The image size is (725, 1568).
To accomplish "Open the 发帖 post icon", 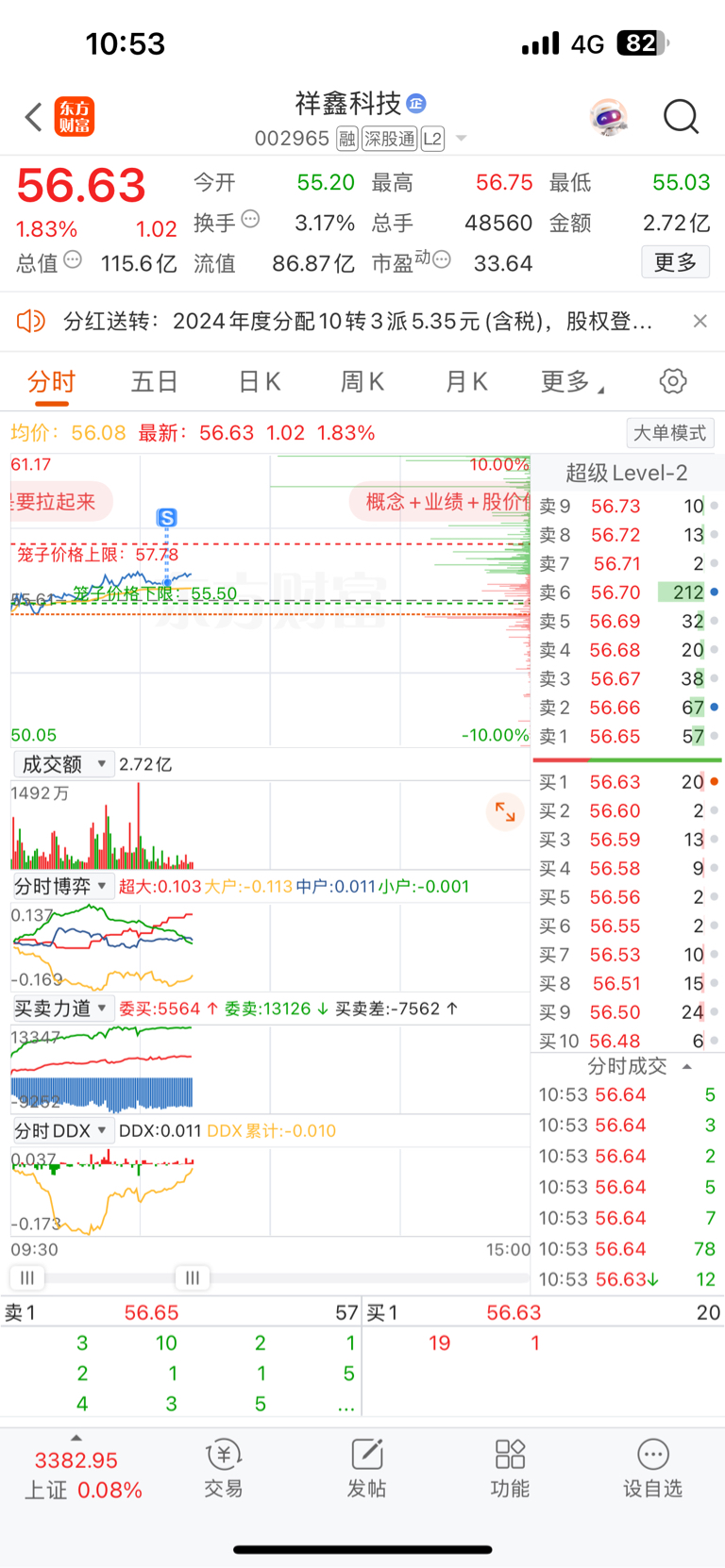I will point(366,1468).
